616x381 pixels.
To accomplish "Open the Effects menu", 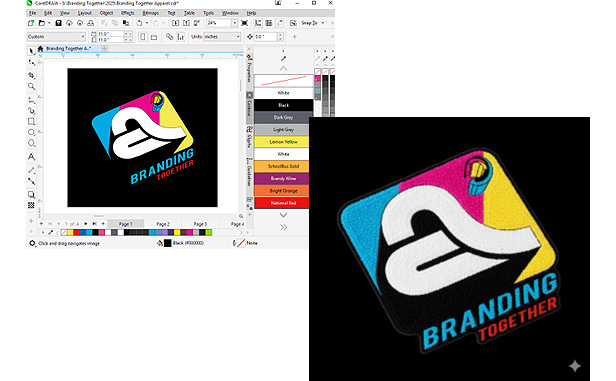I will click(127, 13).
